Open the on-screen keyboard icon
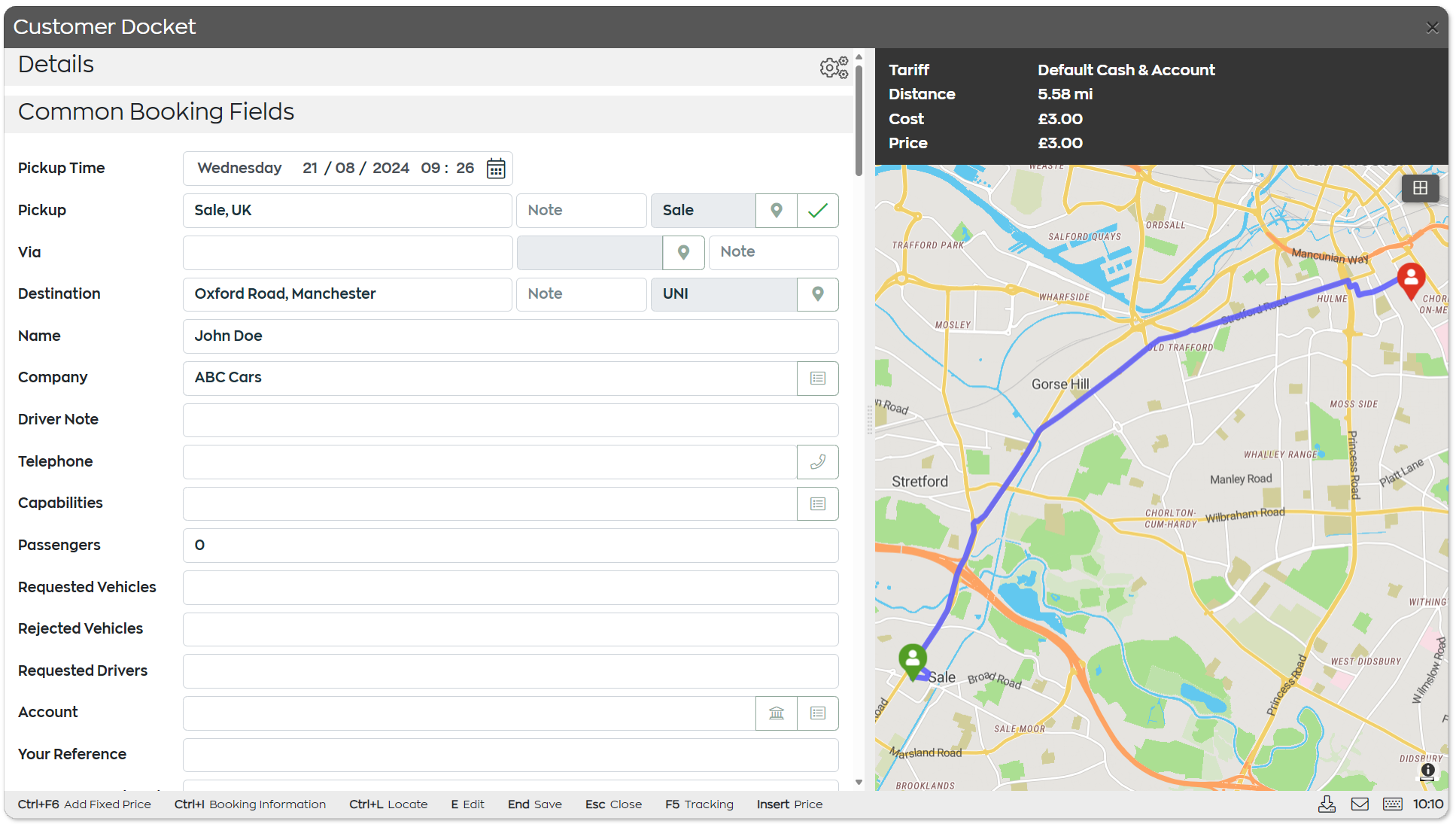This screenshot has width=1456, height=824. tap(1393, 804)
